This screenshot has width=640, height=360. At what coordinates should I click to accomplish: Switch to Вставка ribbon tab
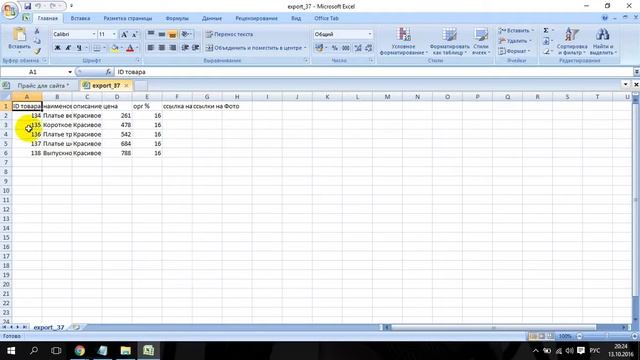(x=80, y=18)
